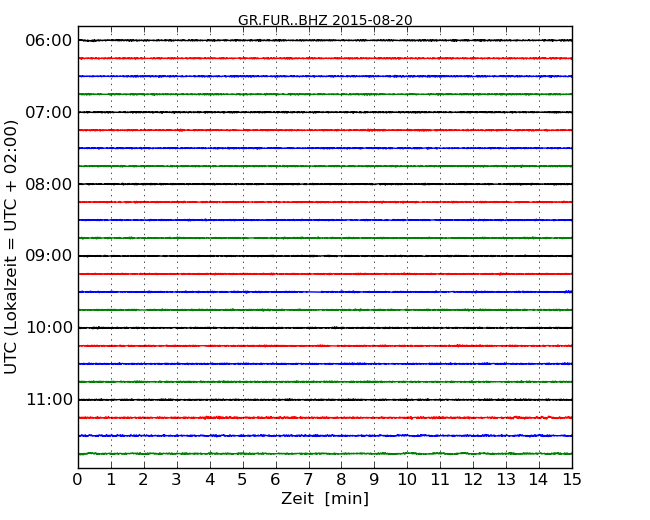Select x-axis tick label 2

[144, 480]
